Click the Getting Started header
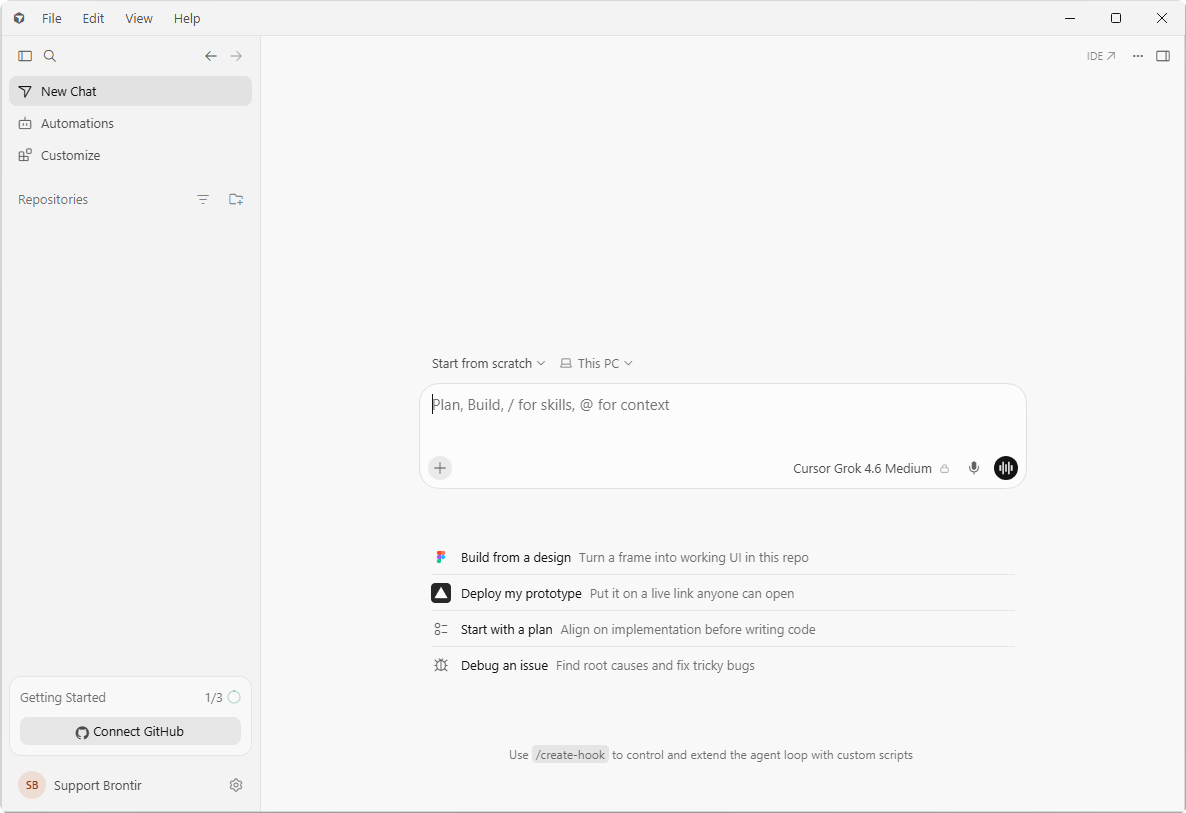Image resolution: width=1186 pixels, height=813 pixels. pos(63,697)
